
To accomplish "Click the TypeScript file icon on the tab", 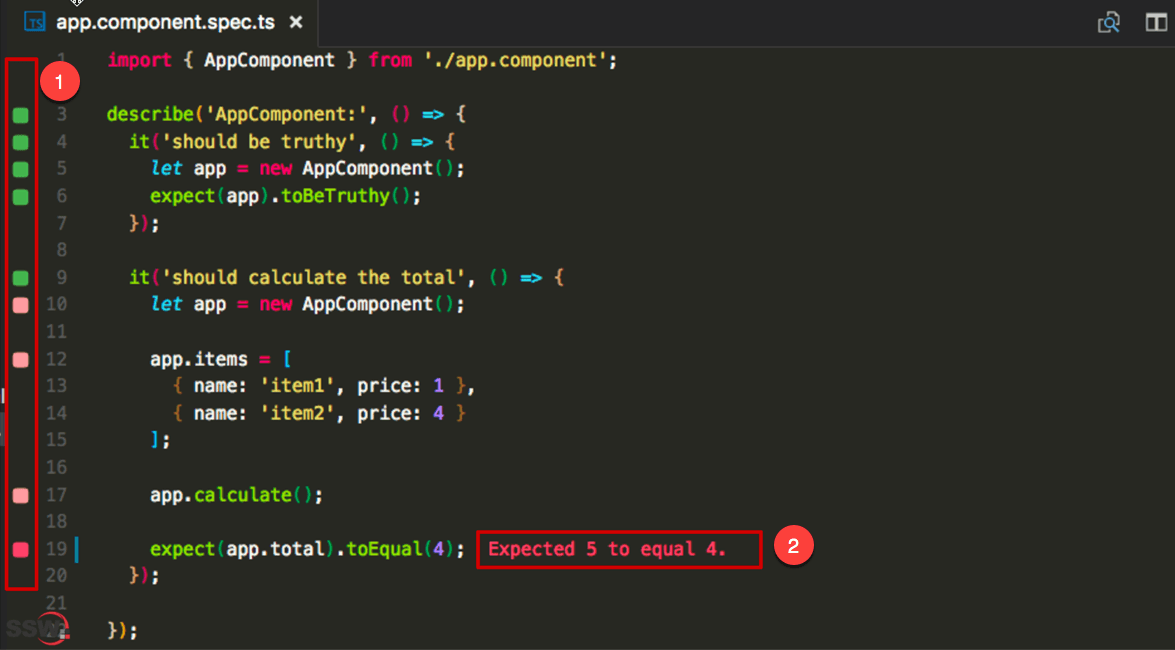I will tap(35, 20).
